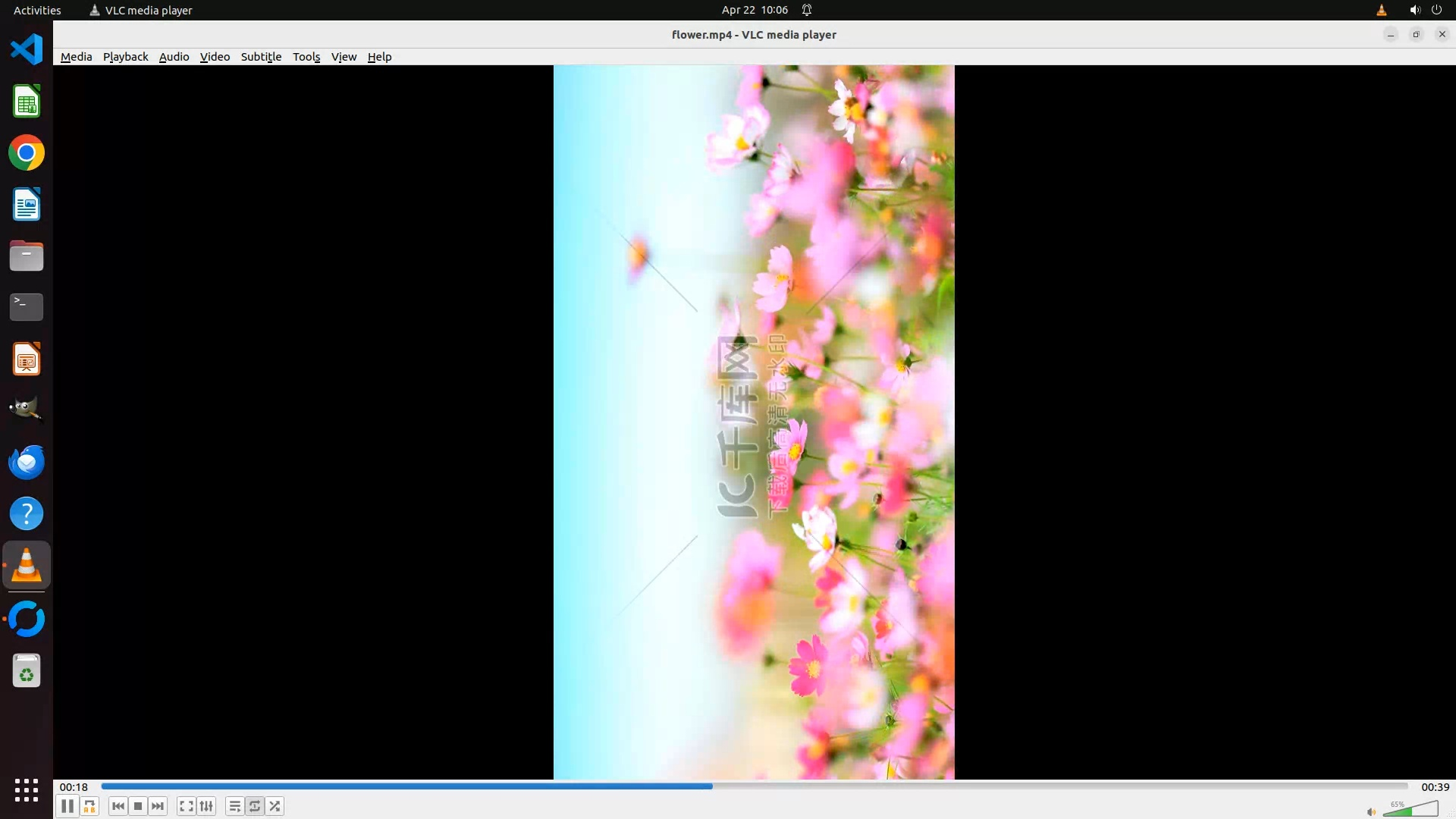Toggle the playlist view
1456x819 pixels.
point(234,806)
